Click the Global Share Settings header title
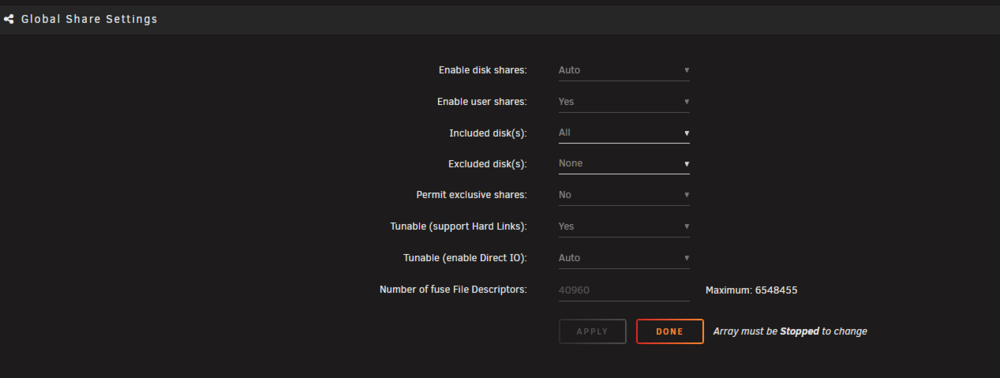The height and width of the screenshot is (378, 1000). [89, 19]
